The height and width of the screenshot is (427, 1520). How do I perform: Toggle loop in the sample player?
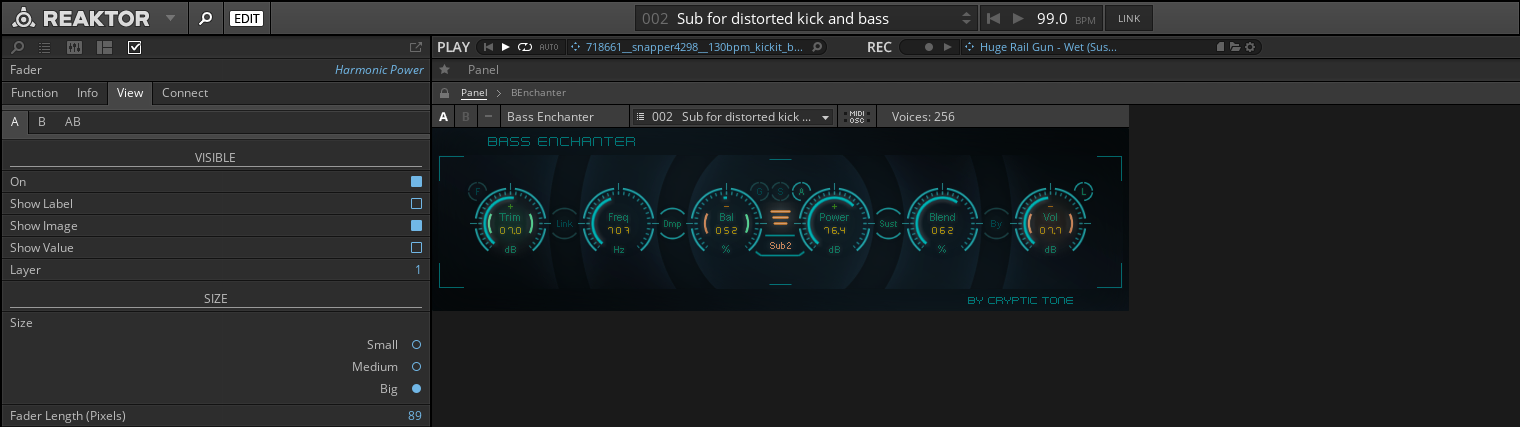[524, 47]
